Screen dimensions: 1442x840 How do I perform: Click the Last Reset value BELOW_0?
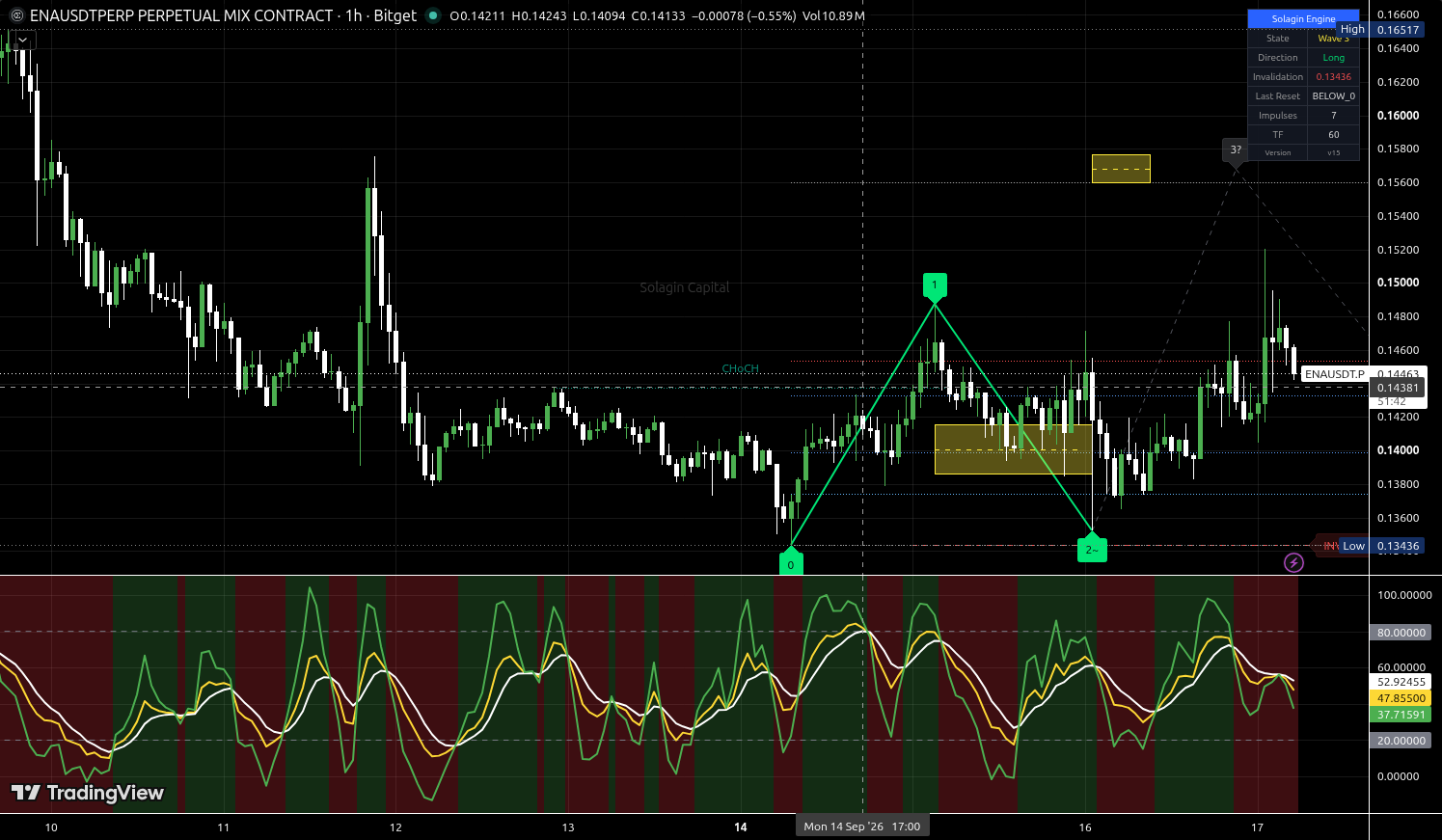pyautogui.click(x=1333, y=96)
